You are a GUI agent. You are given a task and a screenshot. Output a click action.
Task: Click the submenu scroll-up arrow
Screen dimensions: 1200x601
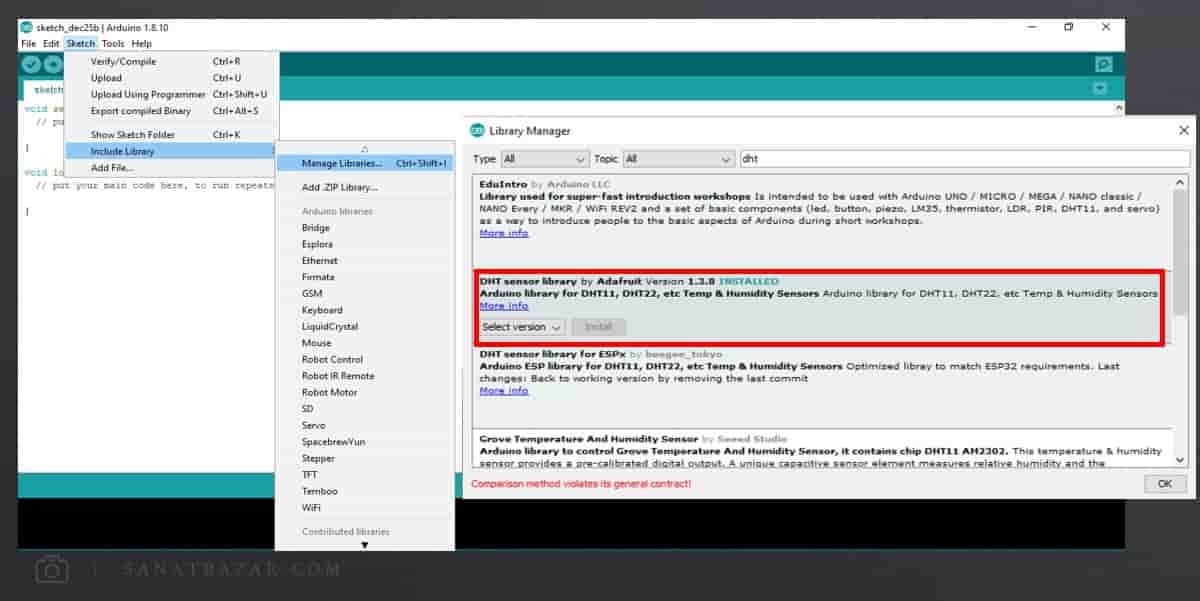pyautogui.click(x=365, y=149)
